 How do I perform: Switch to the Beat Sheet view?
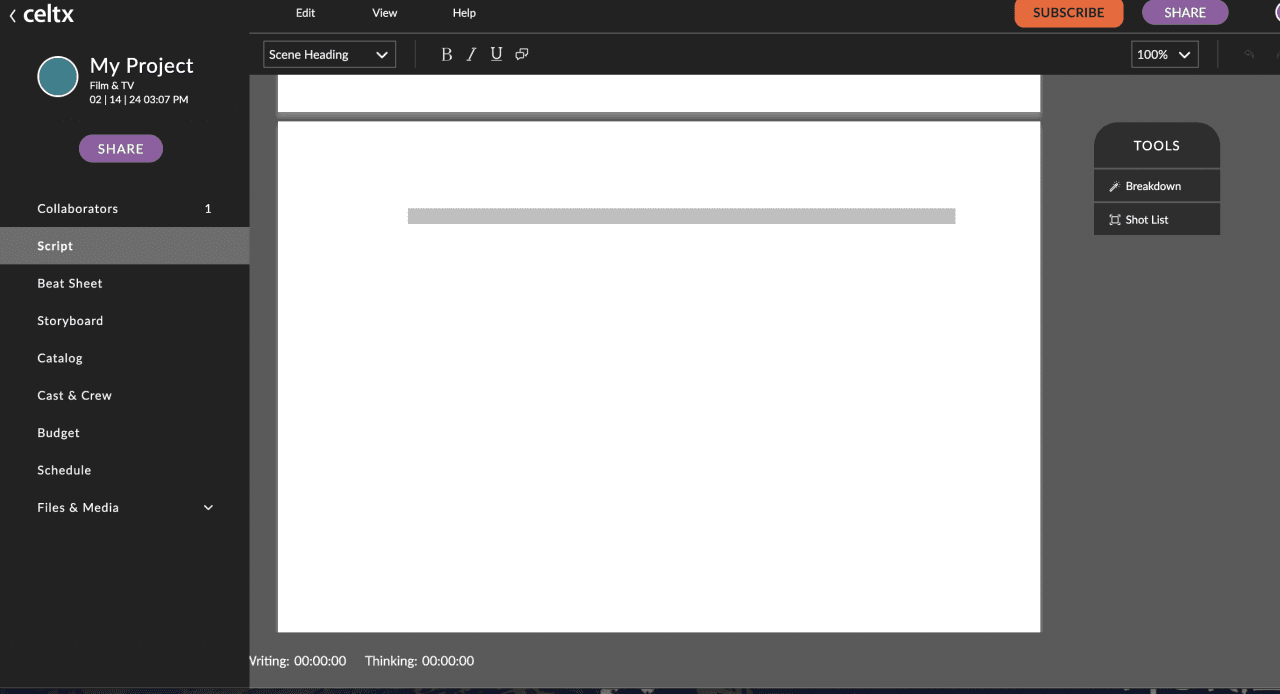point(69,283)
